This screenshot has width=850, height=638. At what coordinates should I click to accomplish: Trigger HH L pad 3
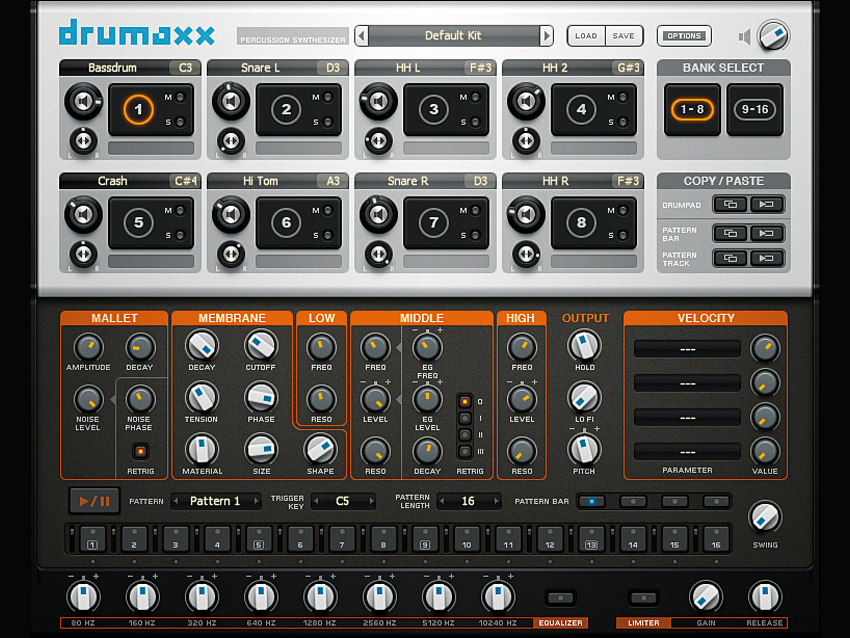click(x=434, y=109)
